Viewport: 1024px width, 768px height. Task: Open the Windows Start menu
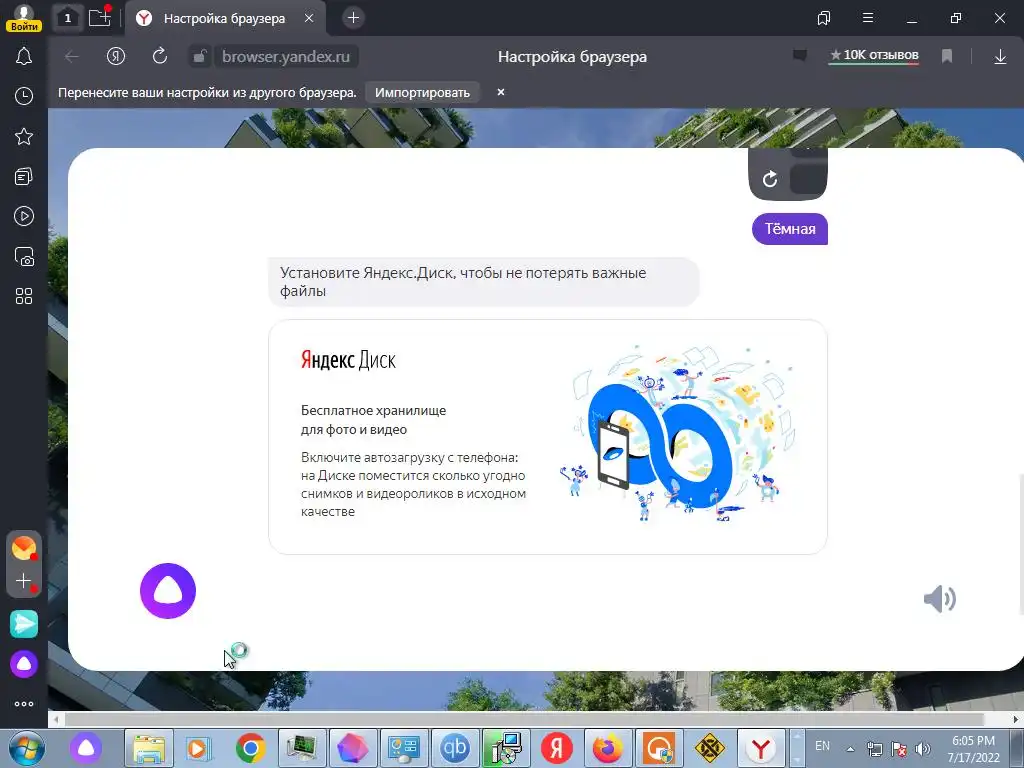coord(27,748)
